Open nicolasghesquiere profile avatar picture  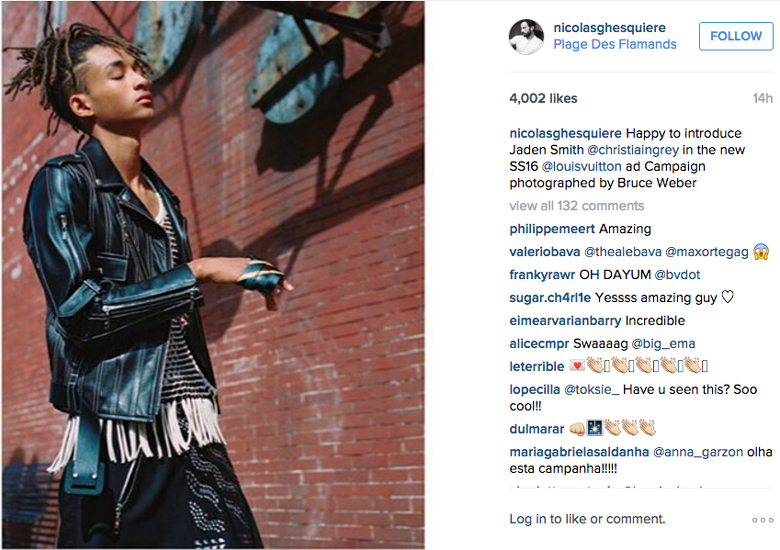tap(526, 36)
